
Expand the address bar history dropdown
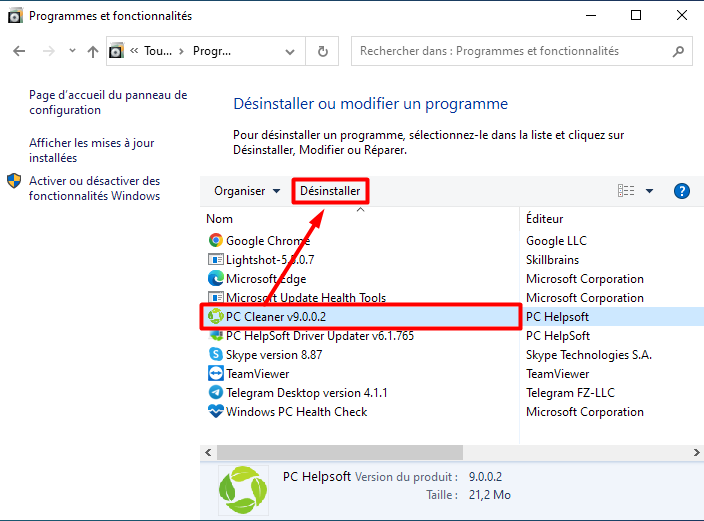click(x=290, y=52)
